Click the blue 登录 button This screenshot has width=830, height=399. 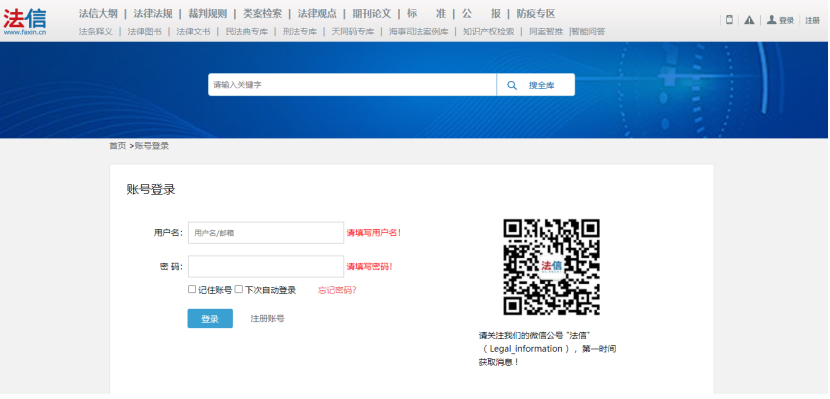click(x=210, y=319)
